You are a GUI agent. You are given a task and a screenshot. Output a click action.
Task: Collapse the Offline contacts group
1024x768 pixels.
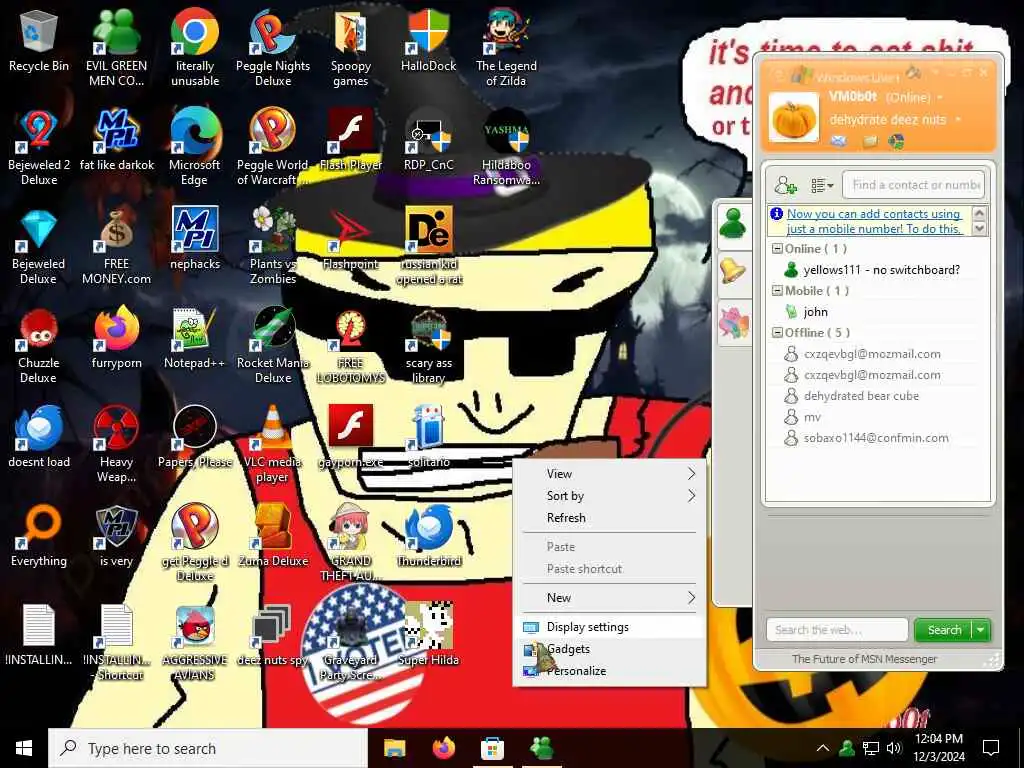(777, 332)
